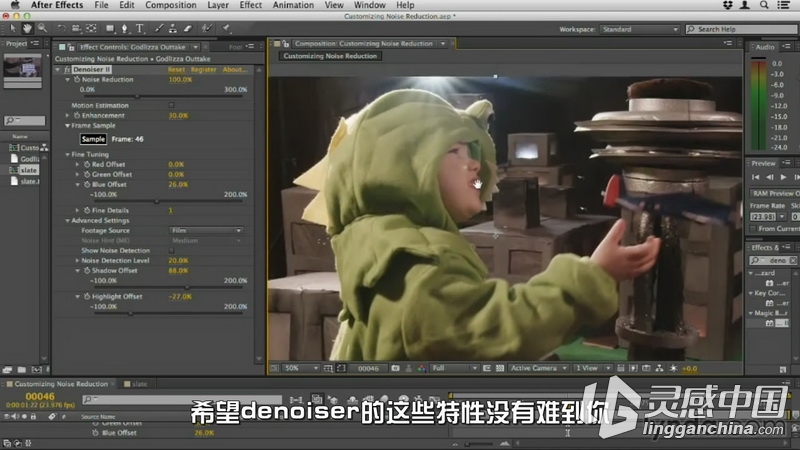
Task: Click Reset link for Denoiser II
Action: pyautogui.click(x=176, y=69)
